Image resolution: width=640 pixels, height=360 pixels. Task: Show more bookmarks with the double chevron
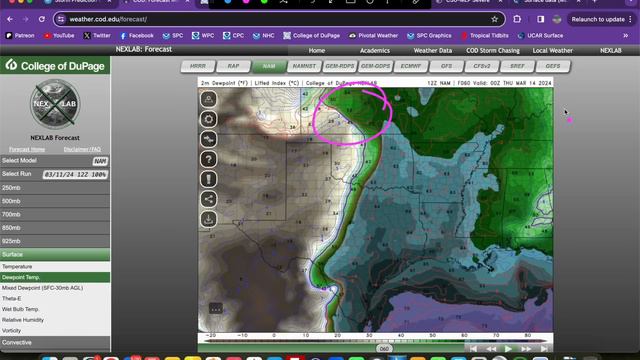point(625,36)
